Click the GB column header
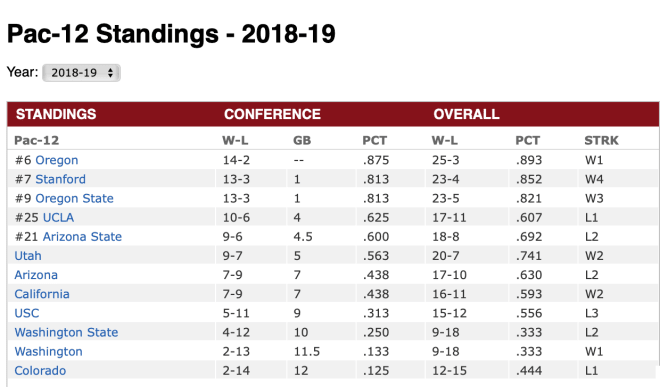 (x=302, y=140)
